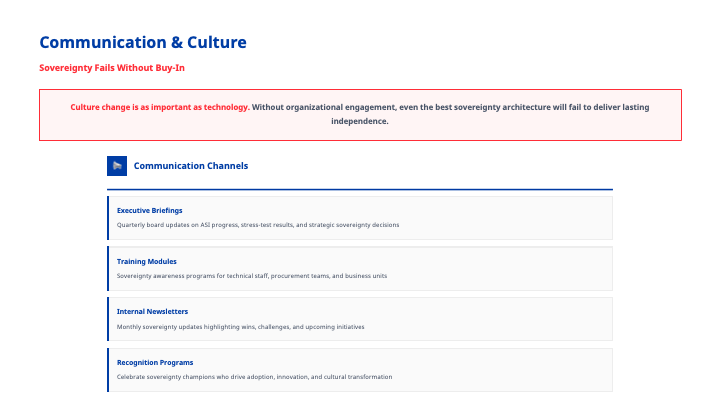Click the word independence in the callout box
Viewport: 720px width, 405px height.
click(359, 121)
